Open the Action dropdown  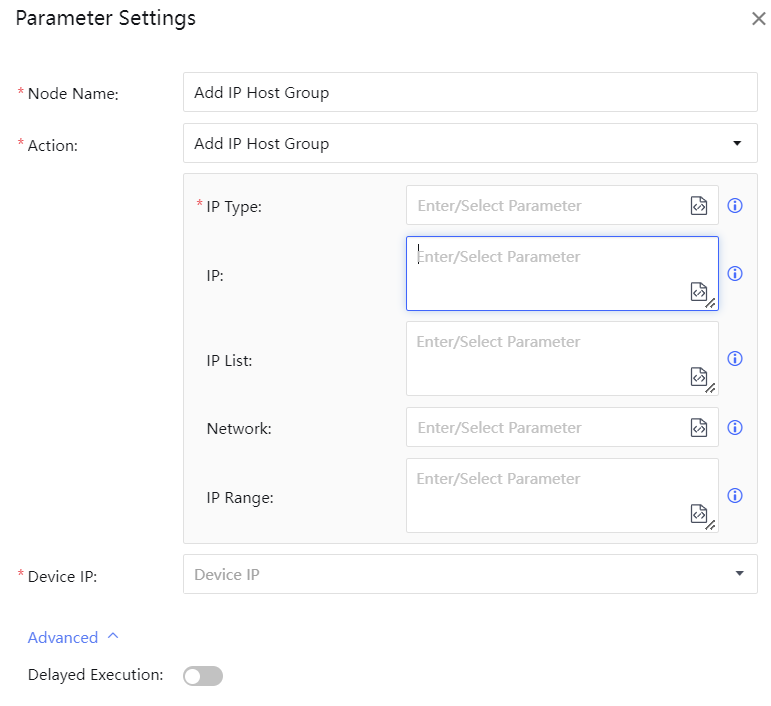click(x=470, y=144)
